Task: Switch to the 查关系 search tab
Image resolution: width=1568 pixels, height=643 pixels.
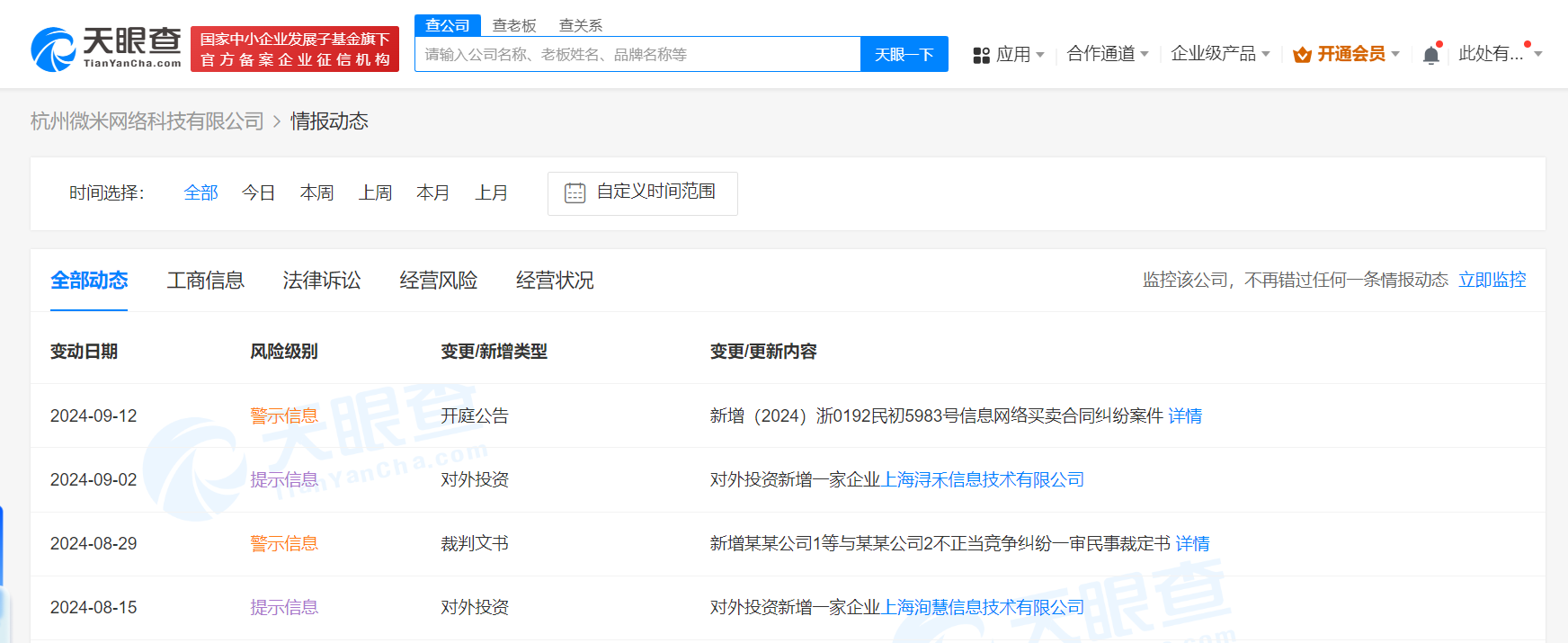Action: coord(581,25)
